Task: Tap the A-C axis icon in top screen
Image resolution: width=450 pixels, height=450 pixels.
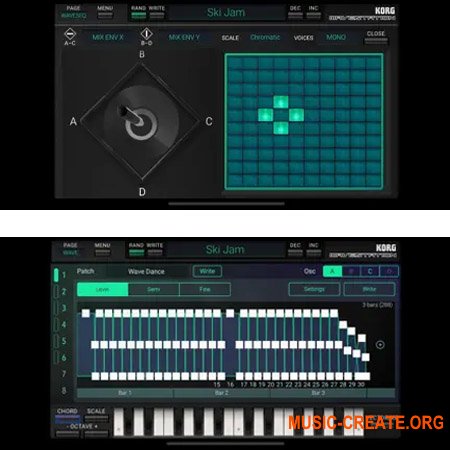Action: [70, 34]
